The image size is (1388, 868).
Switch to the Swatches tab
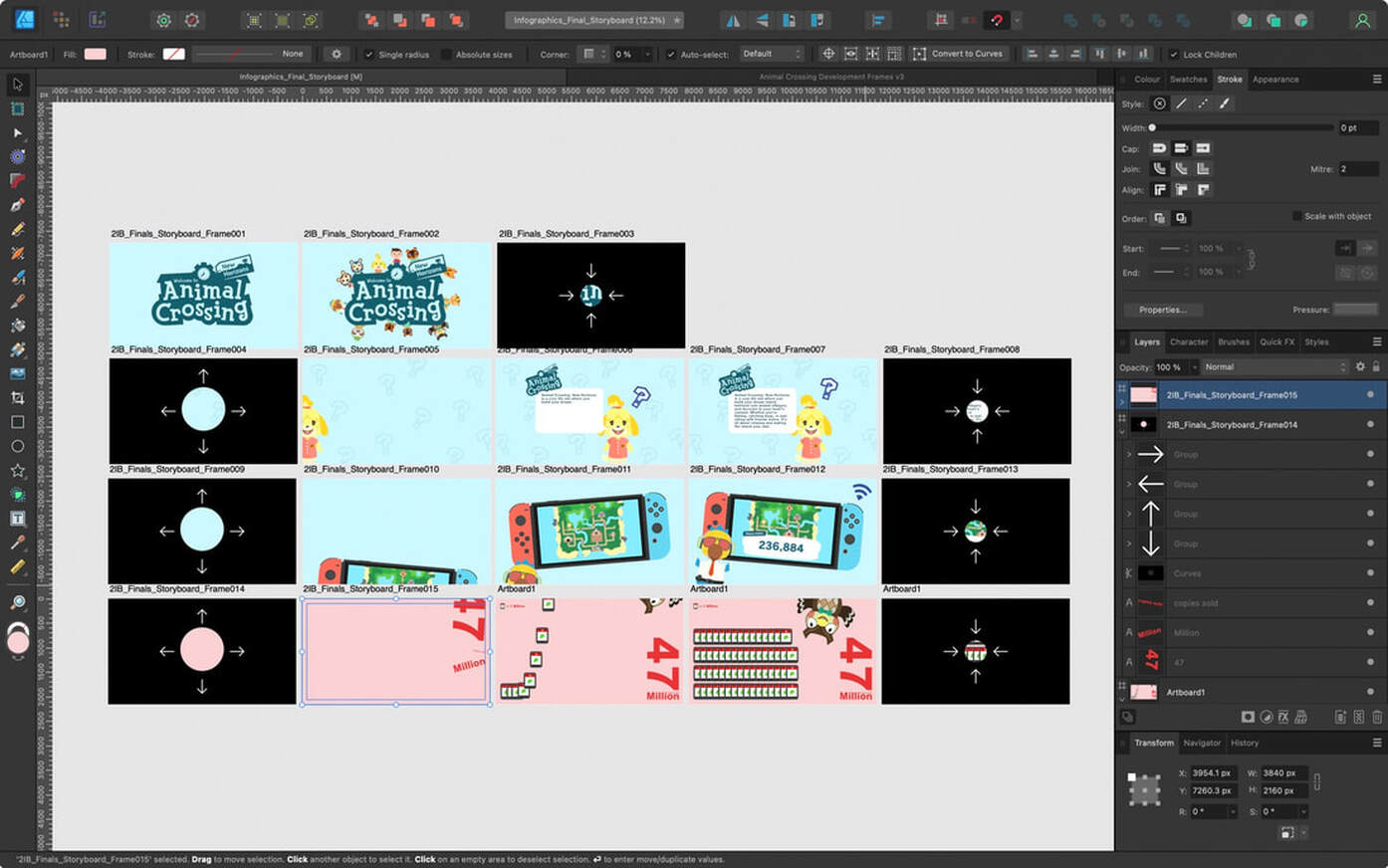click(1188, 80)
